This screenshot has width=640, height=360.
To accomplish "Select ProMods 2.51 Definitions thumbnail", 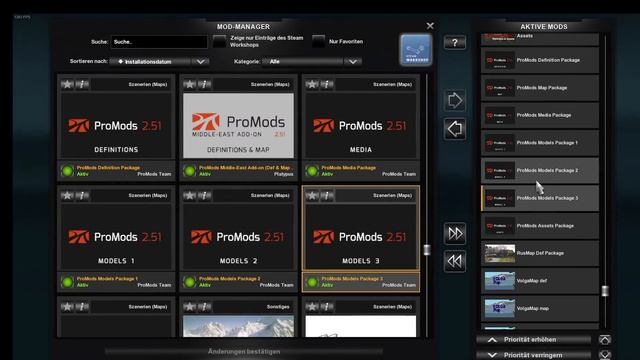I will pos(116,126).
